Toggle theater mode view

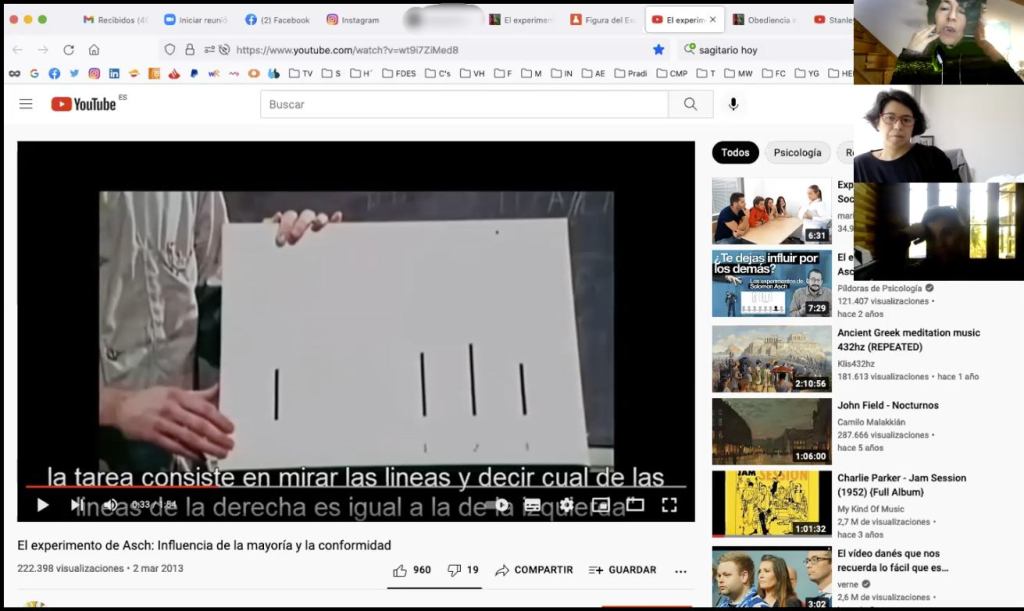pos(634,505)
